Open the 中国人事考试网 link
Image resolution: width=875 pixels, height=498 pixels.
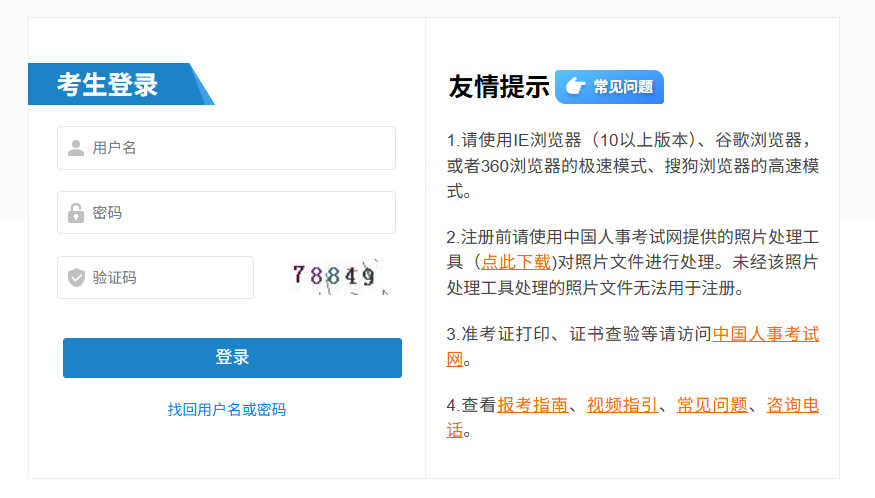(766, 334)
